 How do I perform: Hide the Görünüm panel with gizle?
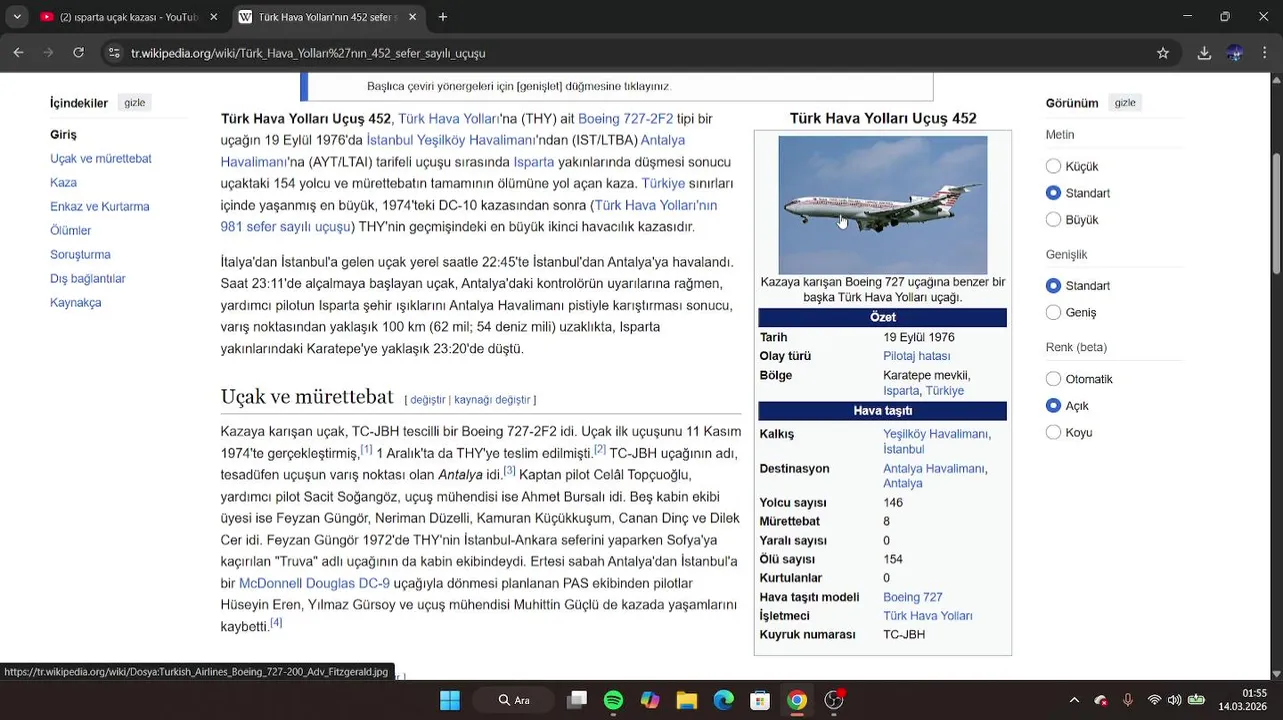click(x=1125, y=103)
